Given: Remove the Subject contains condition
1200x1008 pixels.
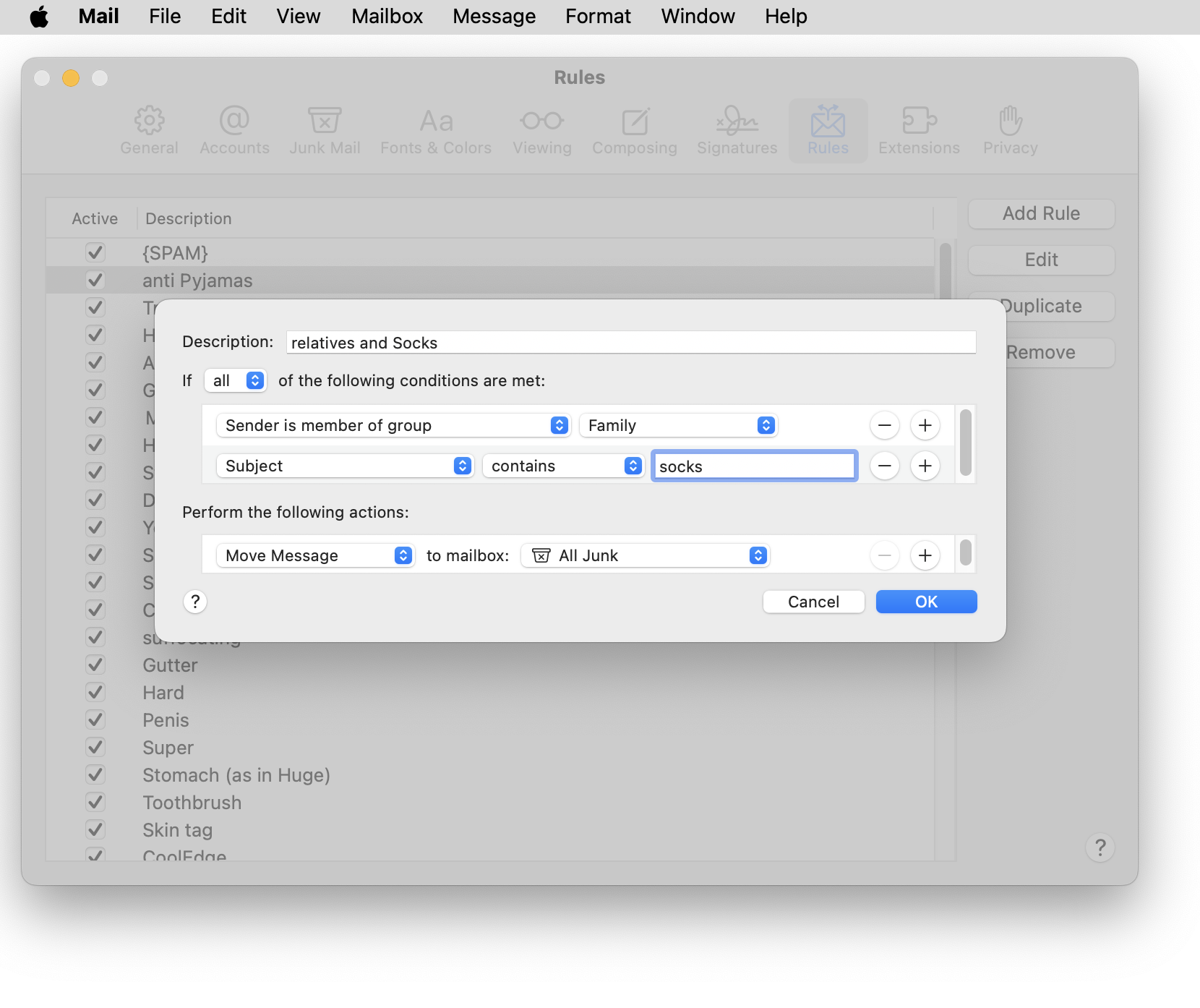Looking at the screenshot, I should 884,466.
